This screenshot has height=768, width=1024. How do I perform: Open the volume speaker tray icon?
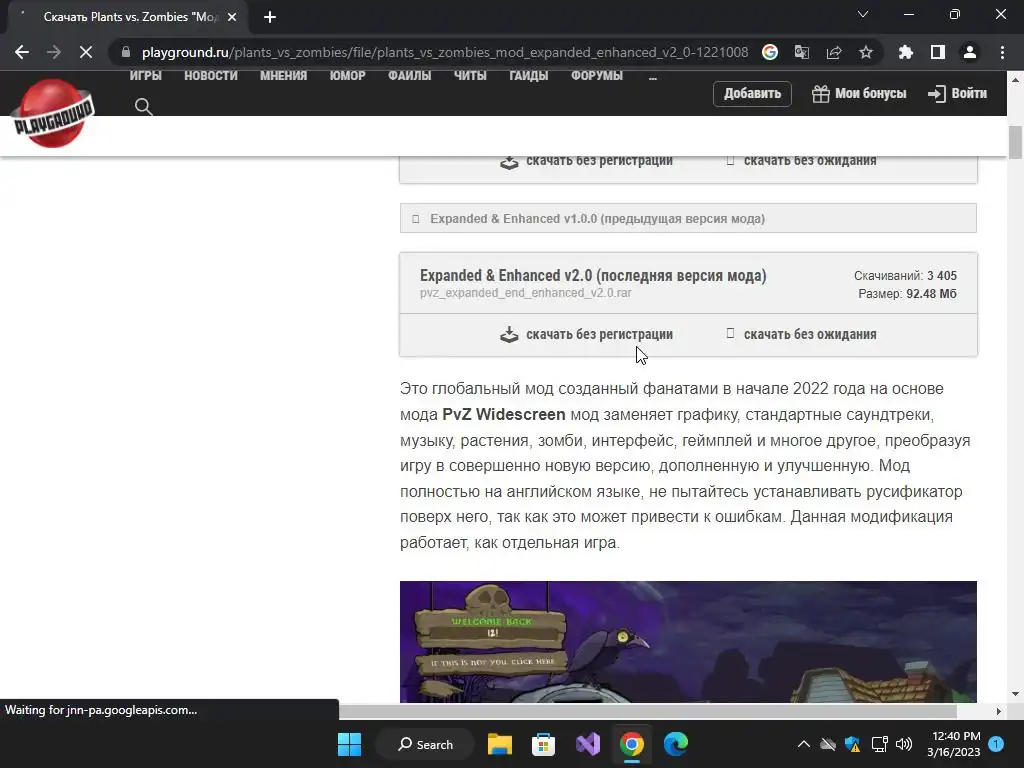(x=904, y=744)
